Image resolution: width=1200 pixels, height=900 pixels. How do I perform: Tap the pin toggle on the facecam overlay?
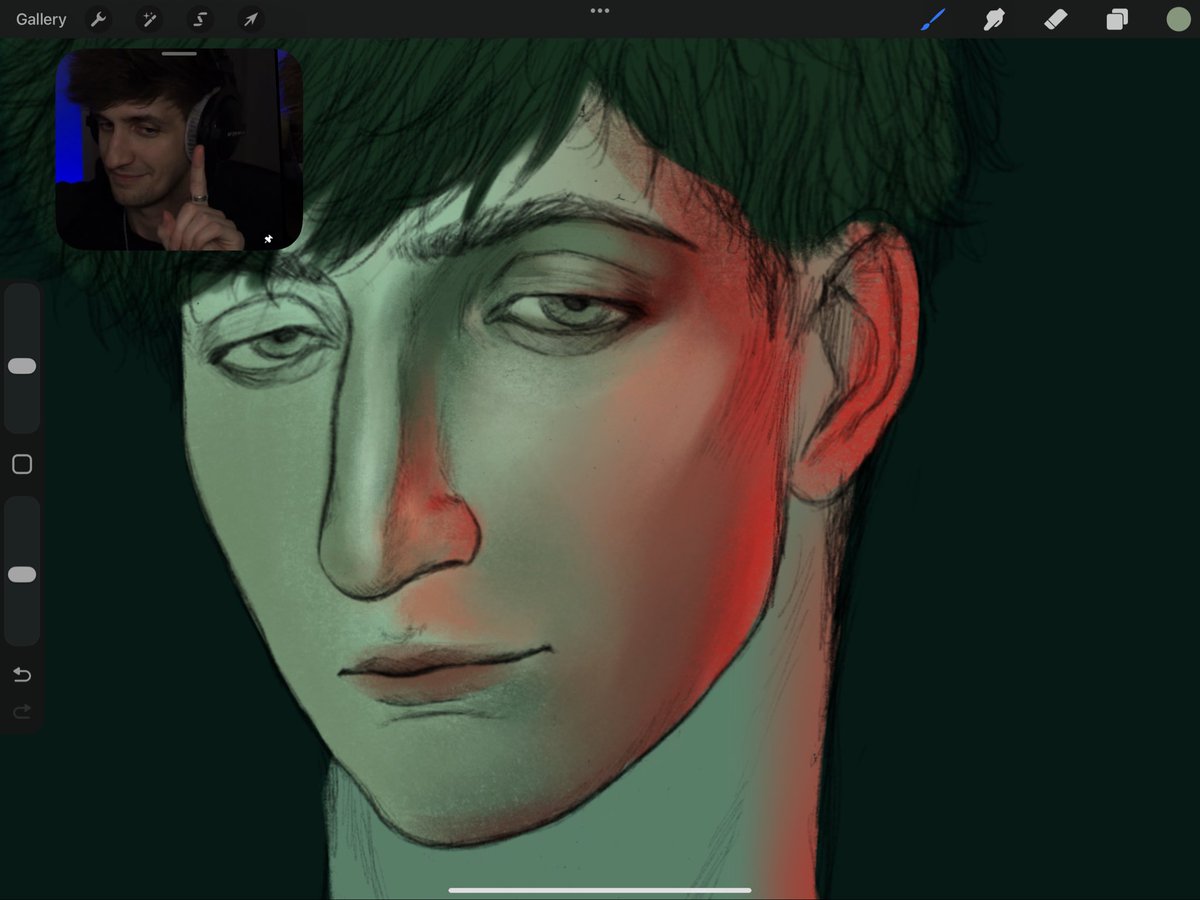point(268,238)
